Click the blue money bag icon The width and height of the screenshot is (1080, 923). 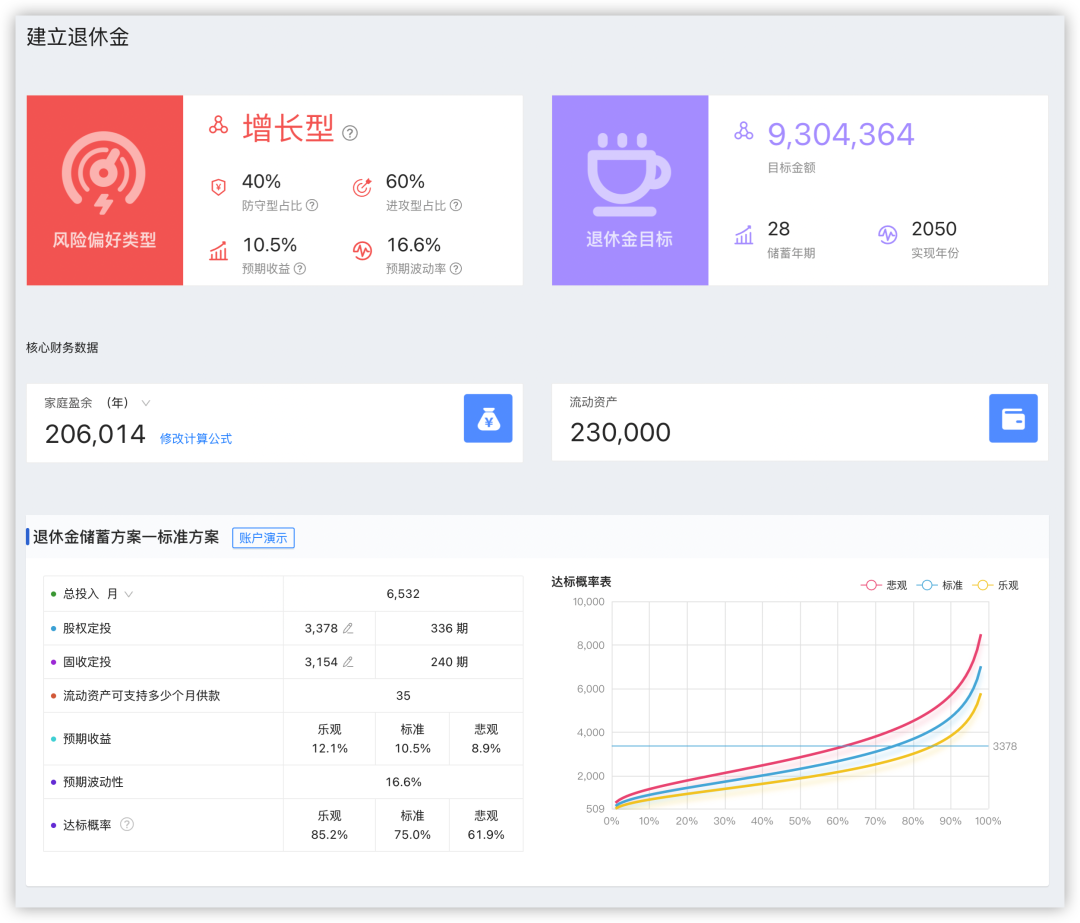(488, 418)
